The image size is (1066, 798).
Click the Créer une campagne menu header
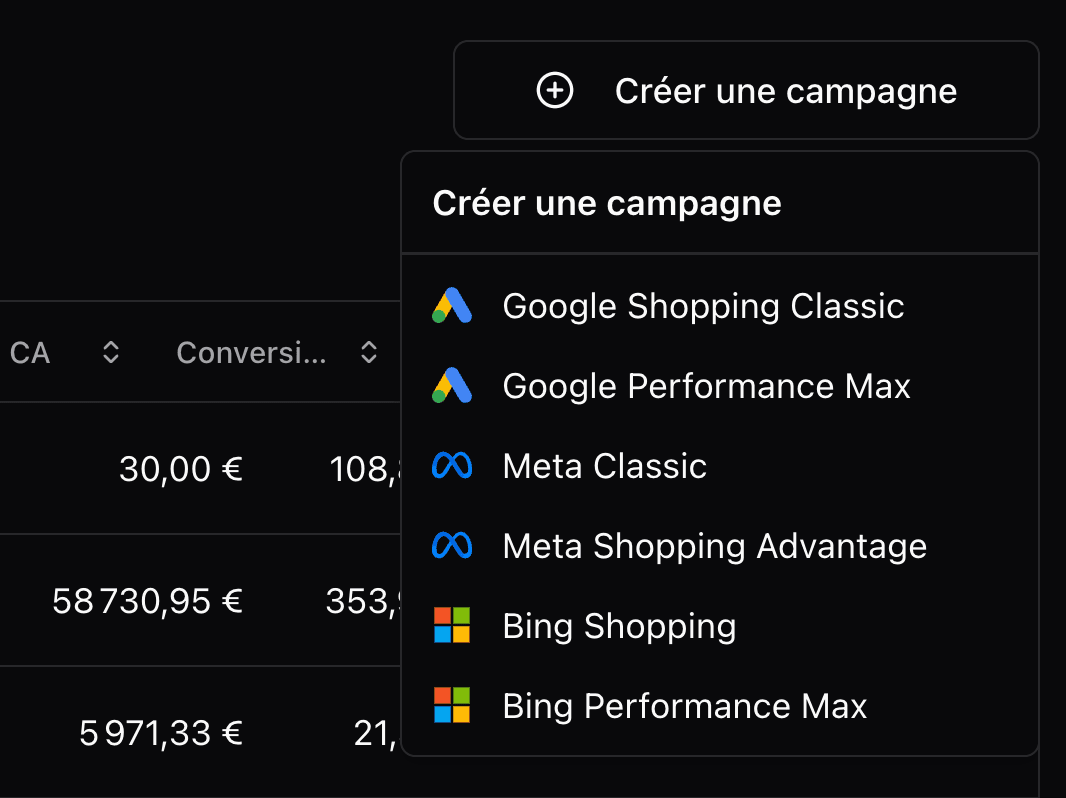pyautogui.click(x=607, y=203)
